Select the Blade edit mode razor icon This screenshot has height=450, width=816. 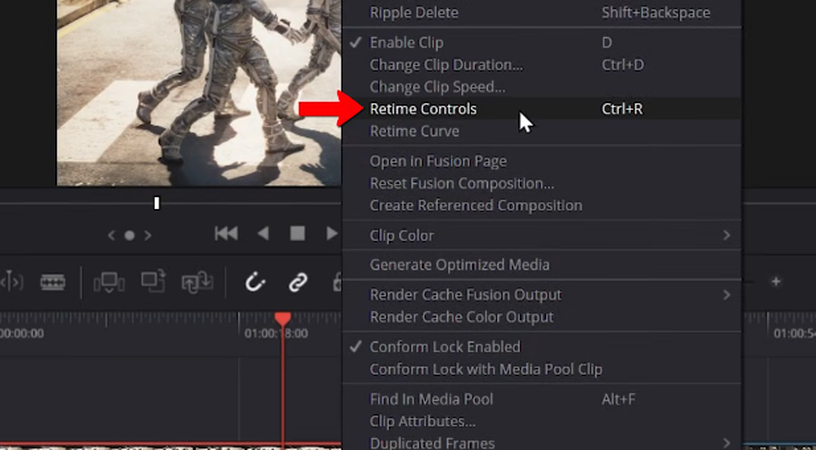pos(53,282)
